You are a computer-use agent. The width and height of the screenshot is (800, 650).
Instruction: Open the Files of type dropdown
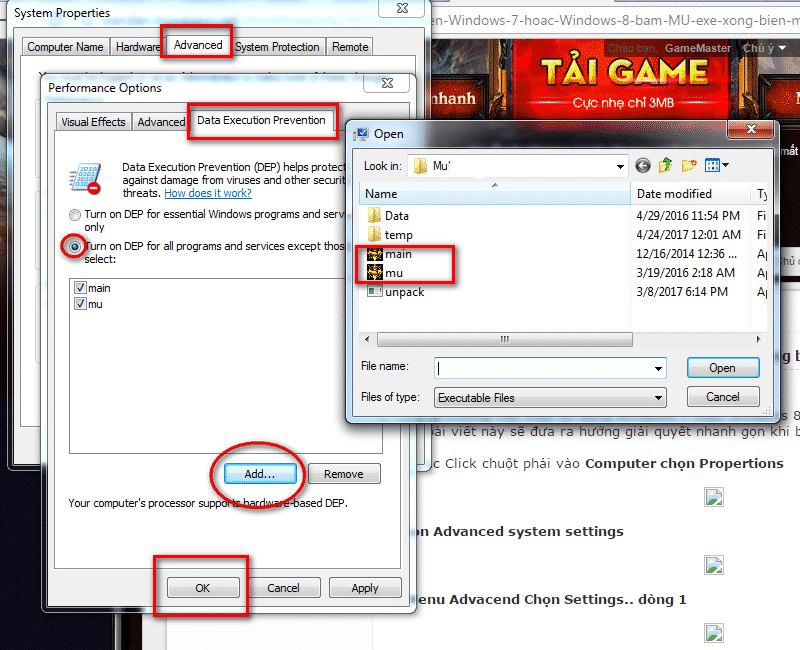pyautogui.click(x=656, y=397)
